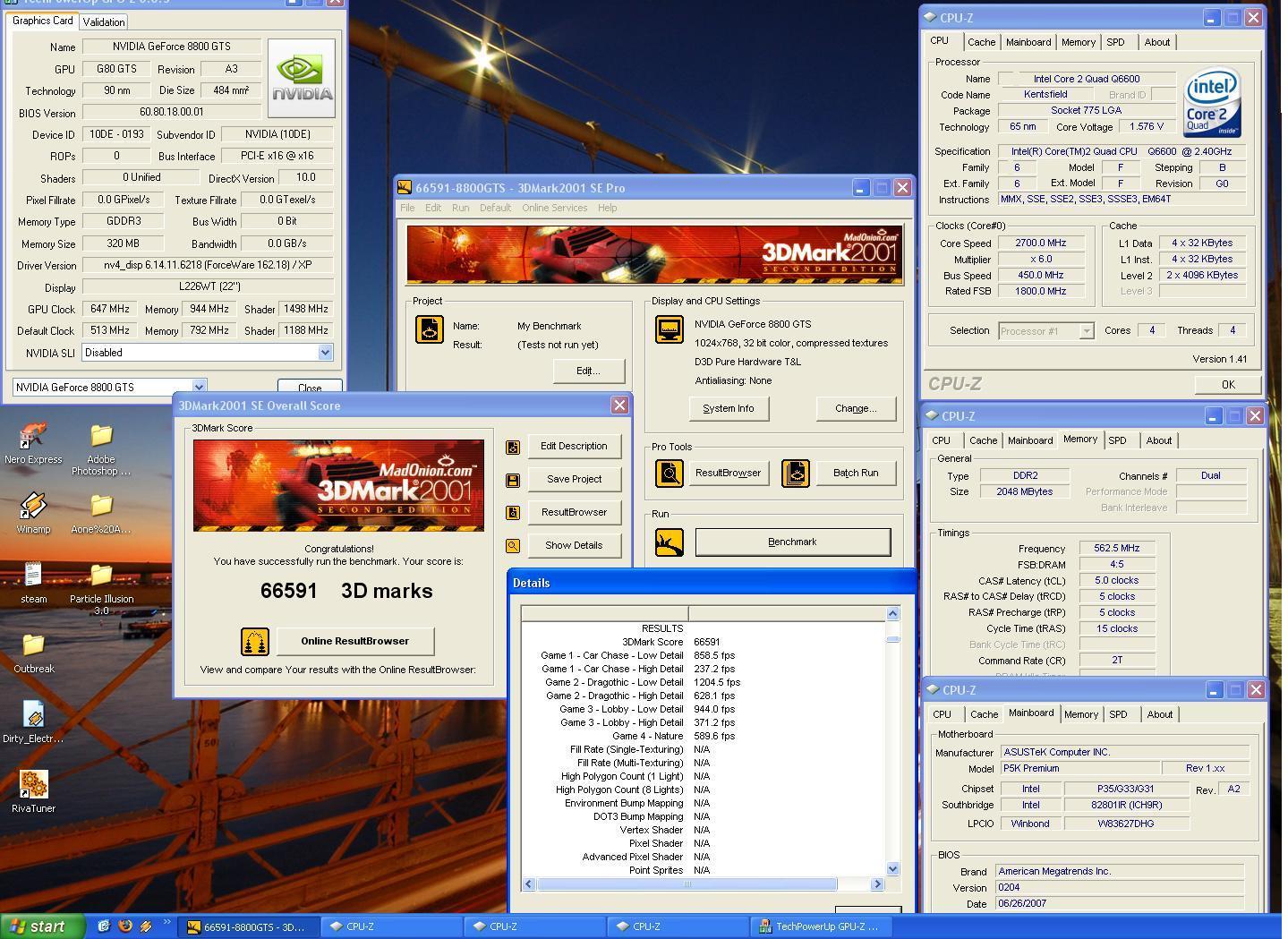Click OK in the top CPU-Z window
1288x939 pixels.
coord(1227,384)
